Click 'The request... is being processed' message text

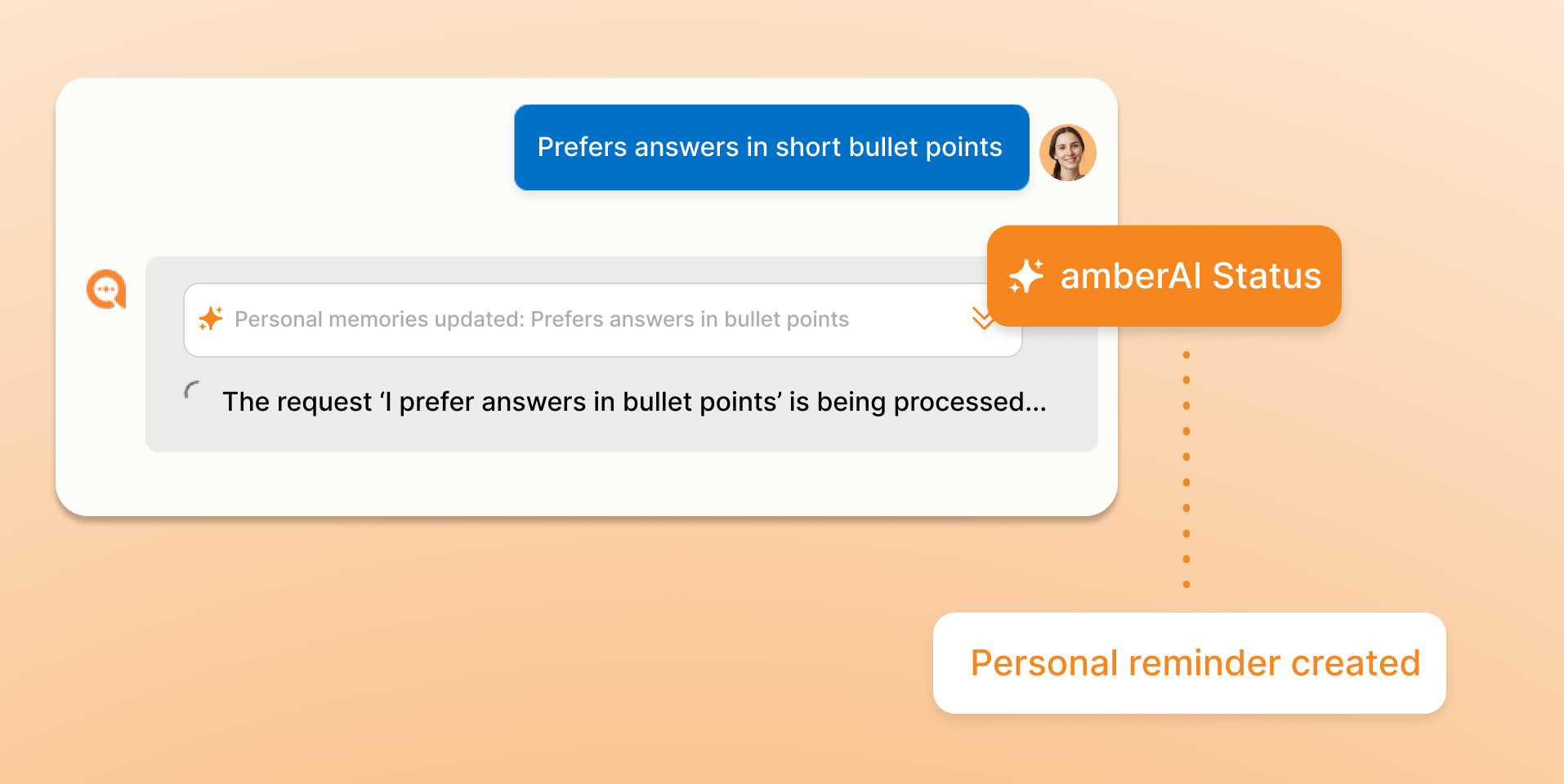point(634,402)
